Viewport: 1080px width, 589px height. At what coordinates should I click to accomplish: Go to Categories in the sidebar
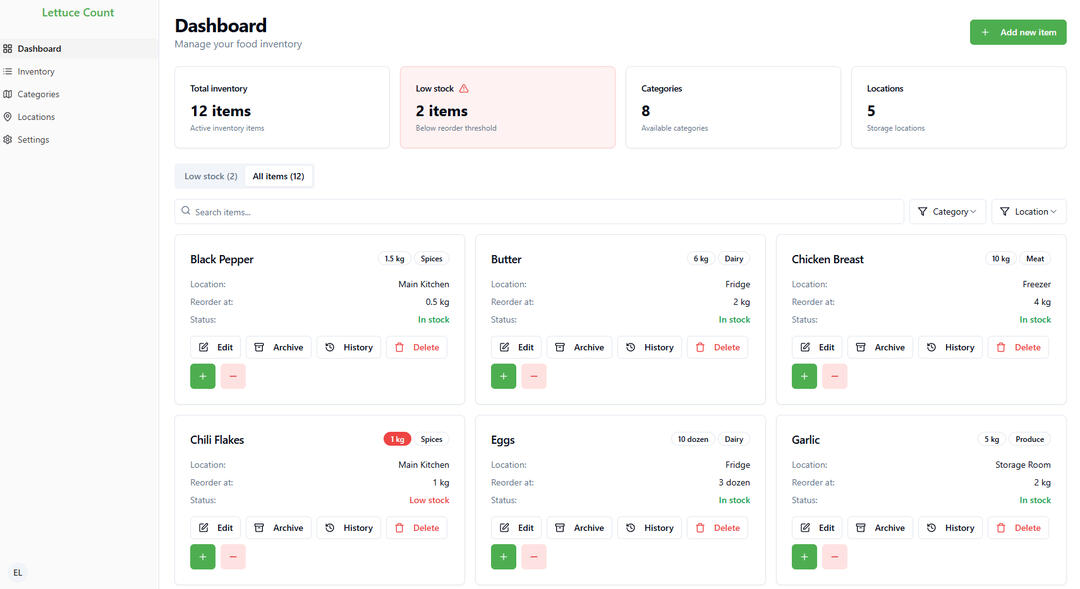tap(38, 94)
